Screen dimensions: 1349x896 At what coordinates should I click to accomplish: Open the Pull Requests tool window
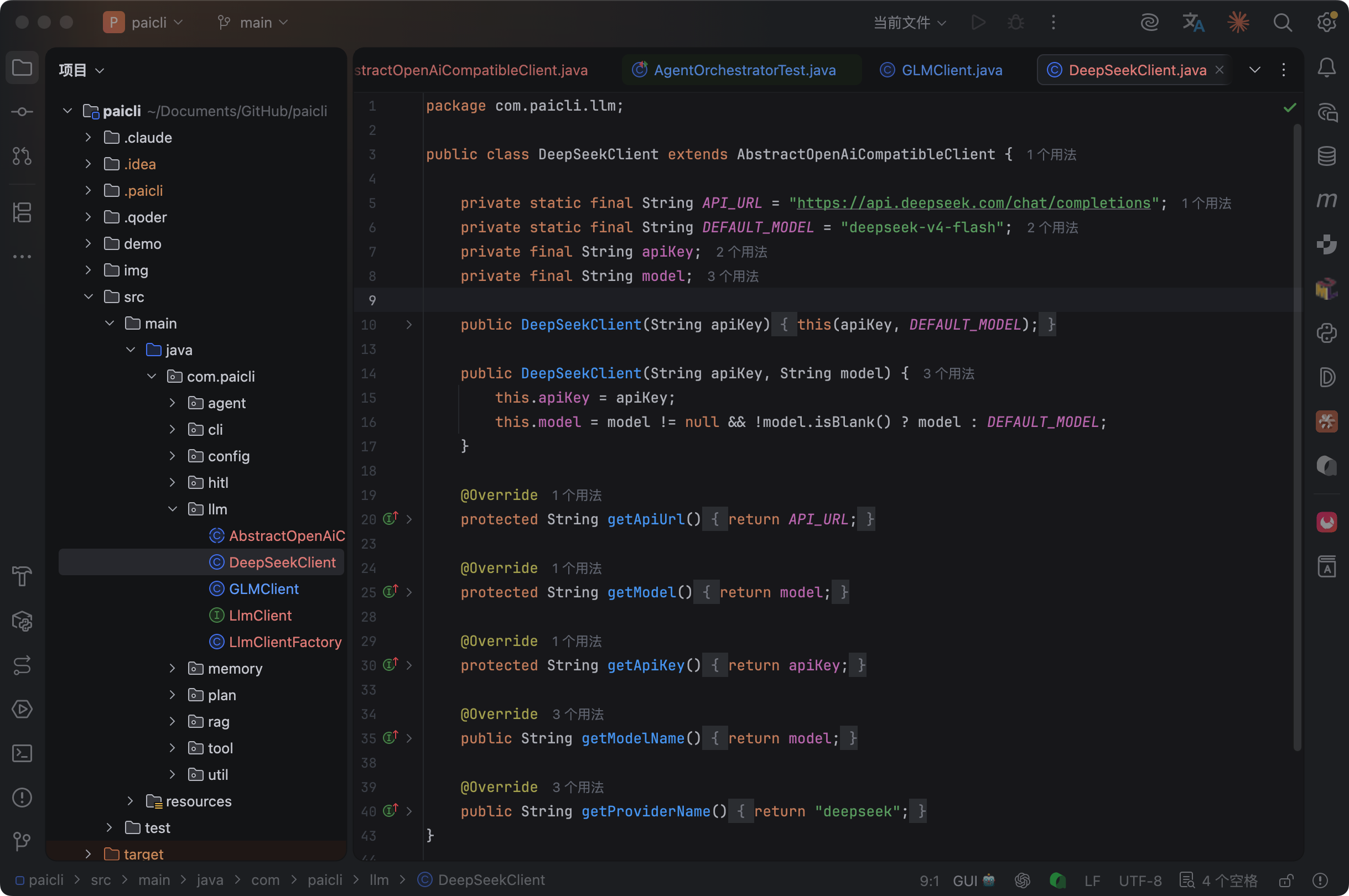pyautogui.click(x=22, y=156)
